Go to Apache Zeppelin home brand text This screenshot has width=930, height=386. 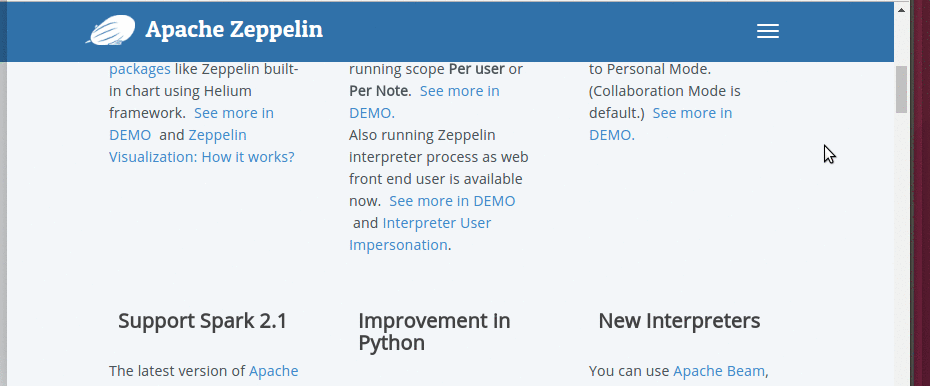click(234, 29)
